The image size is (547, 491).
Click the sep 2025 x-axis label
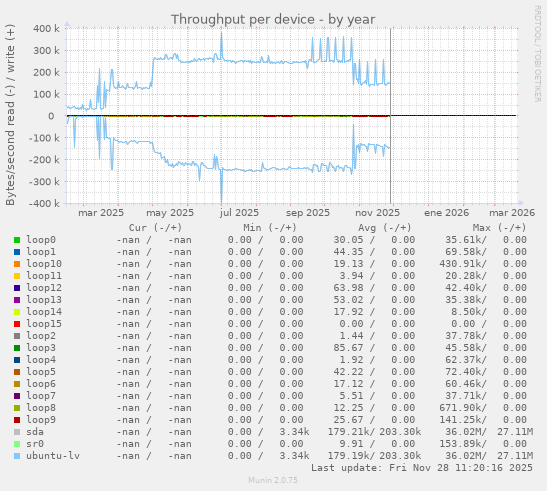[x=308, y=213]
